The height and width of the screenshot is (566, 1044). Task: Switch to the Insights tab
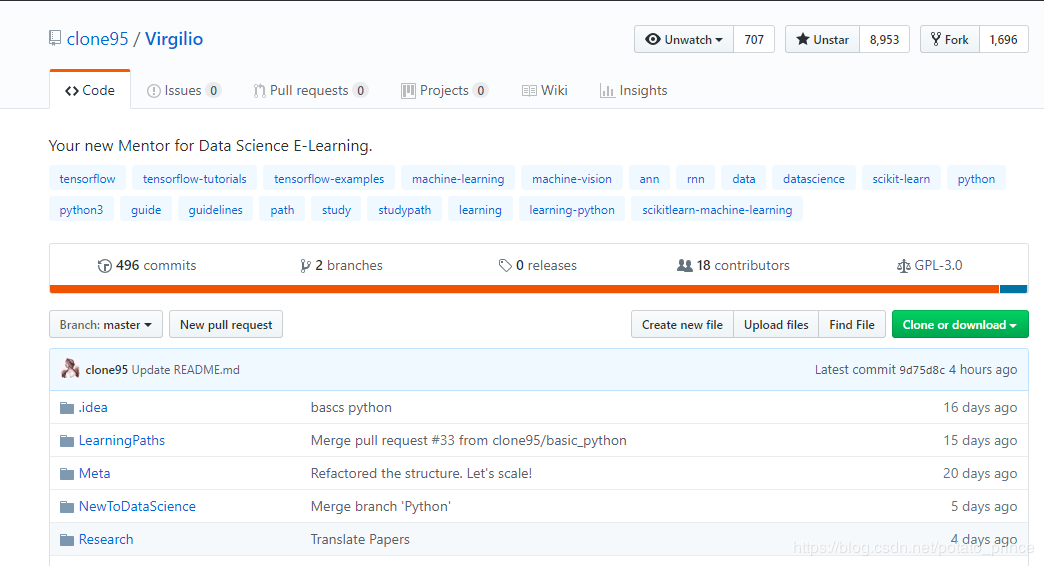pyautogui.click(x=633, y=90)
